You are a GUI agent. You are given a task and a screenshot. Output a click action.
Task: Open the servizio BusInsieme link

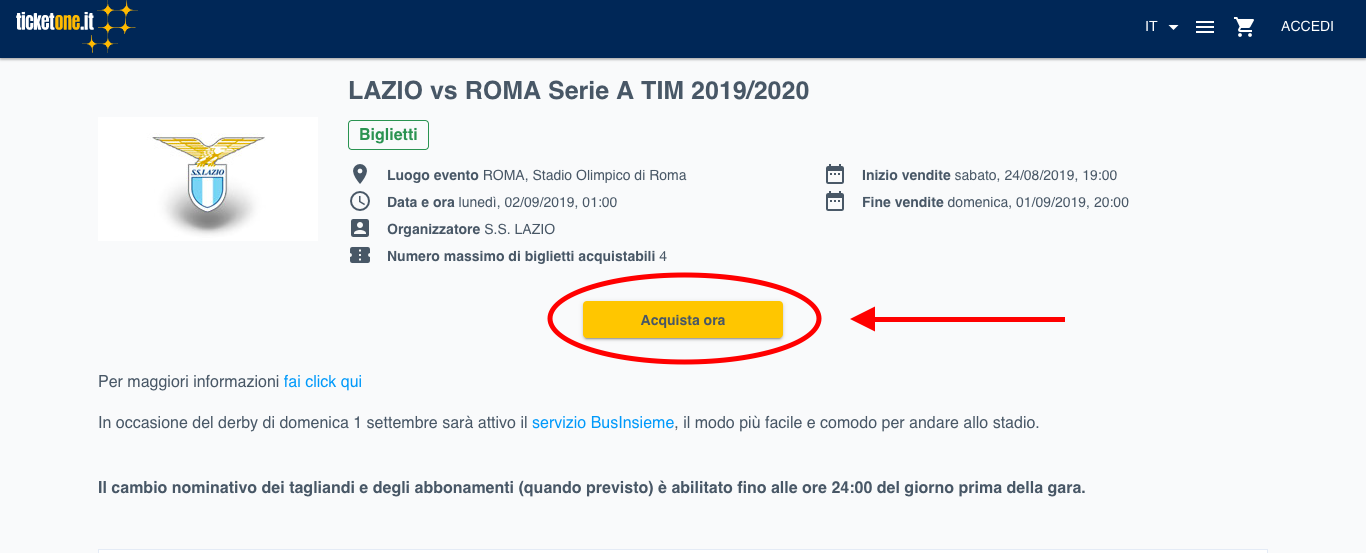[603, 423]
